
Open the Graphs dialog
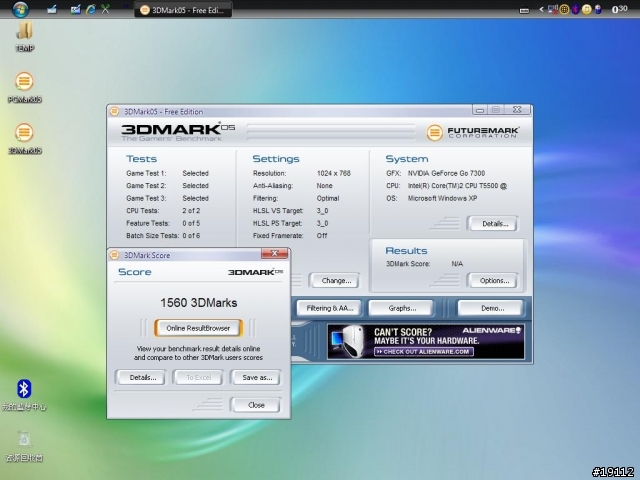[401, 308]
